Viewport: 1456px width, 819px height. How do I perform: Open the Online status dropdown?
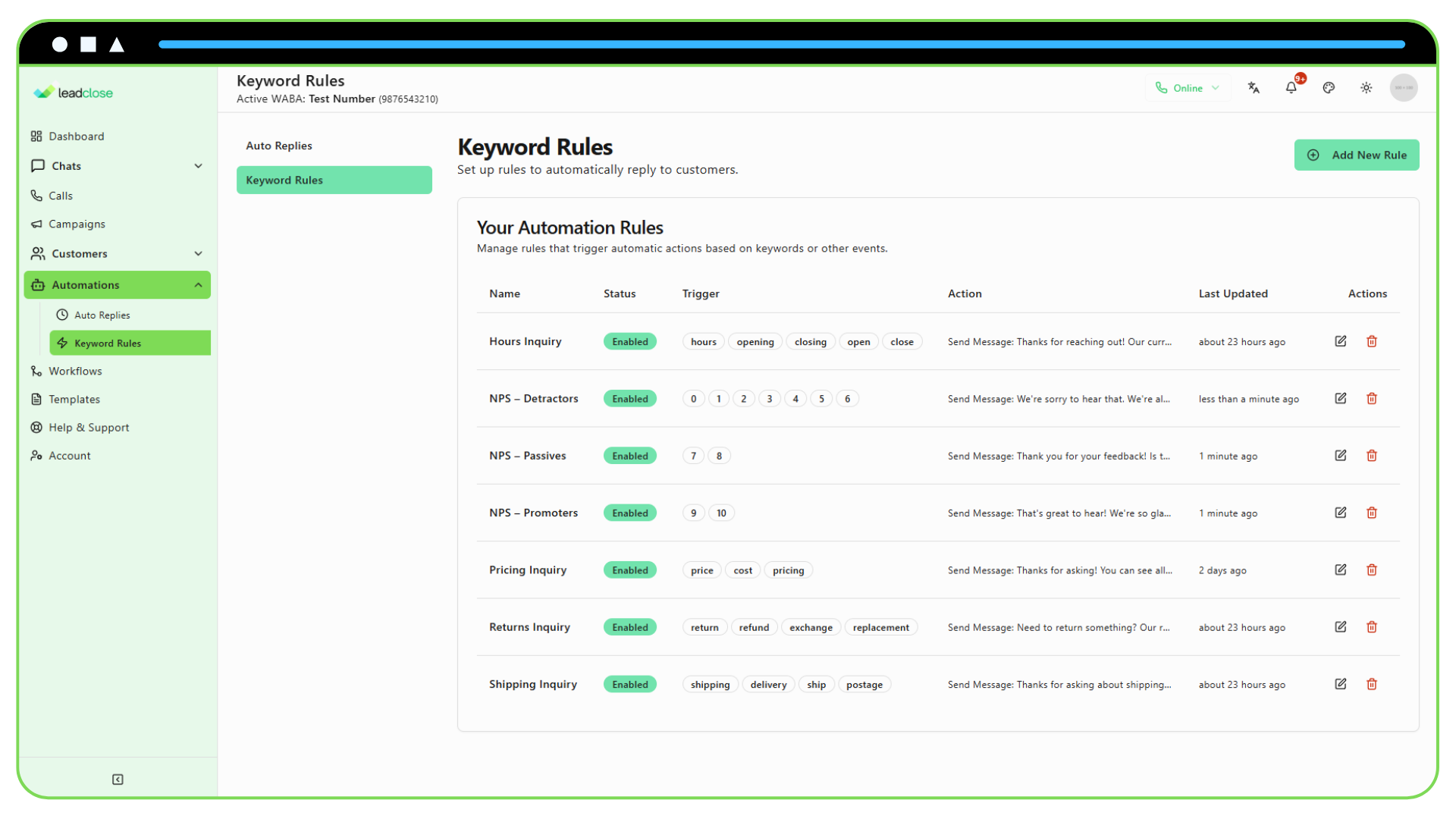[x=1187, y=87]
